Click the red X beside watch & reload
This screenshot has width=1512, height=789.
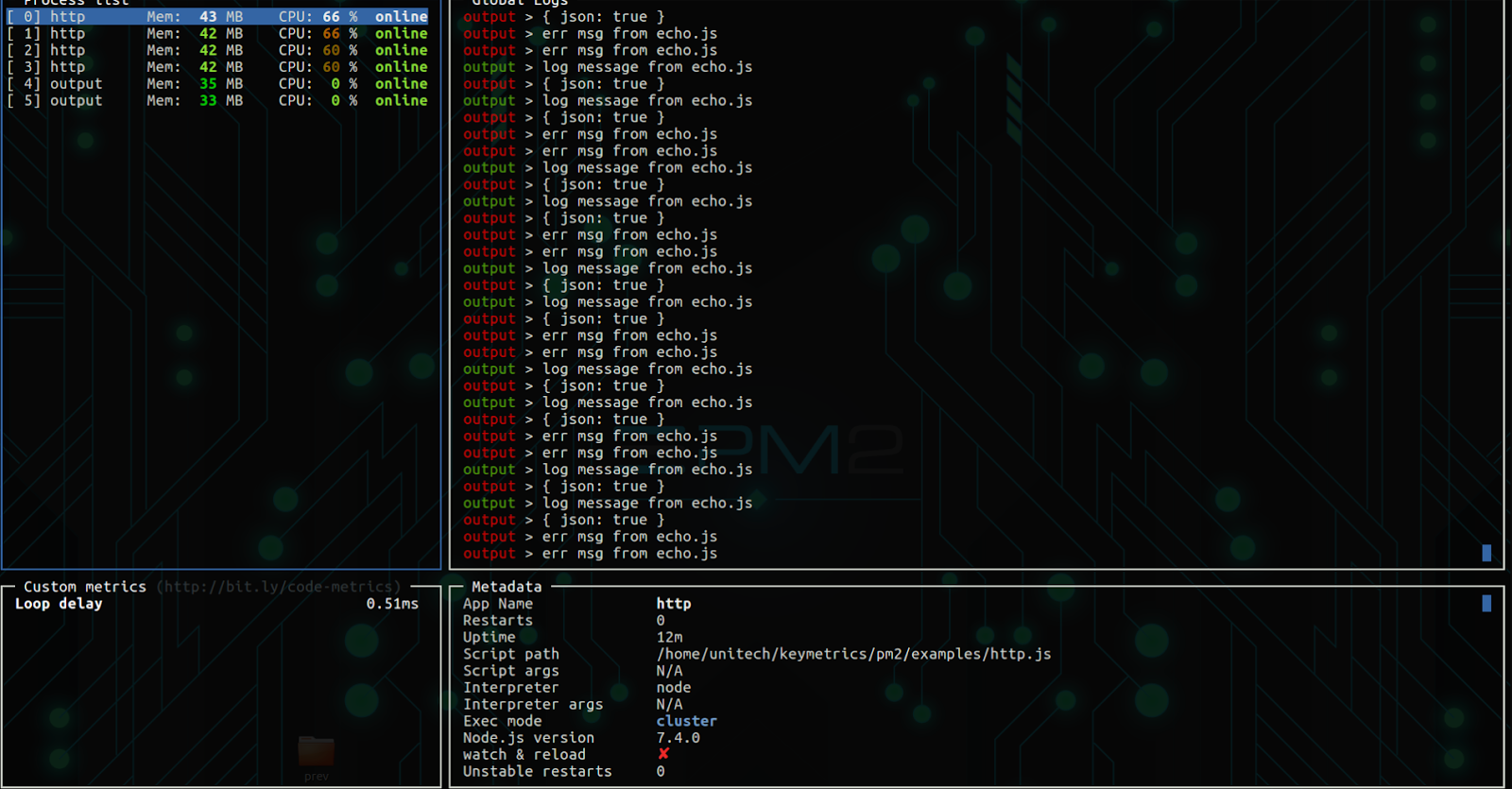point(663,754)
